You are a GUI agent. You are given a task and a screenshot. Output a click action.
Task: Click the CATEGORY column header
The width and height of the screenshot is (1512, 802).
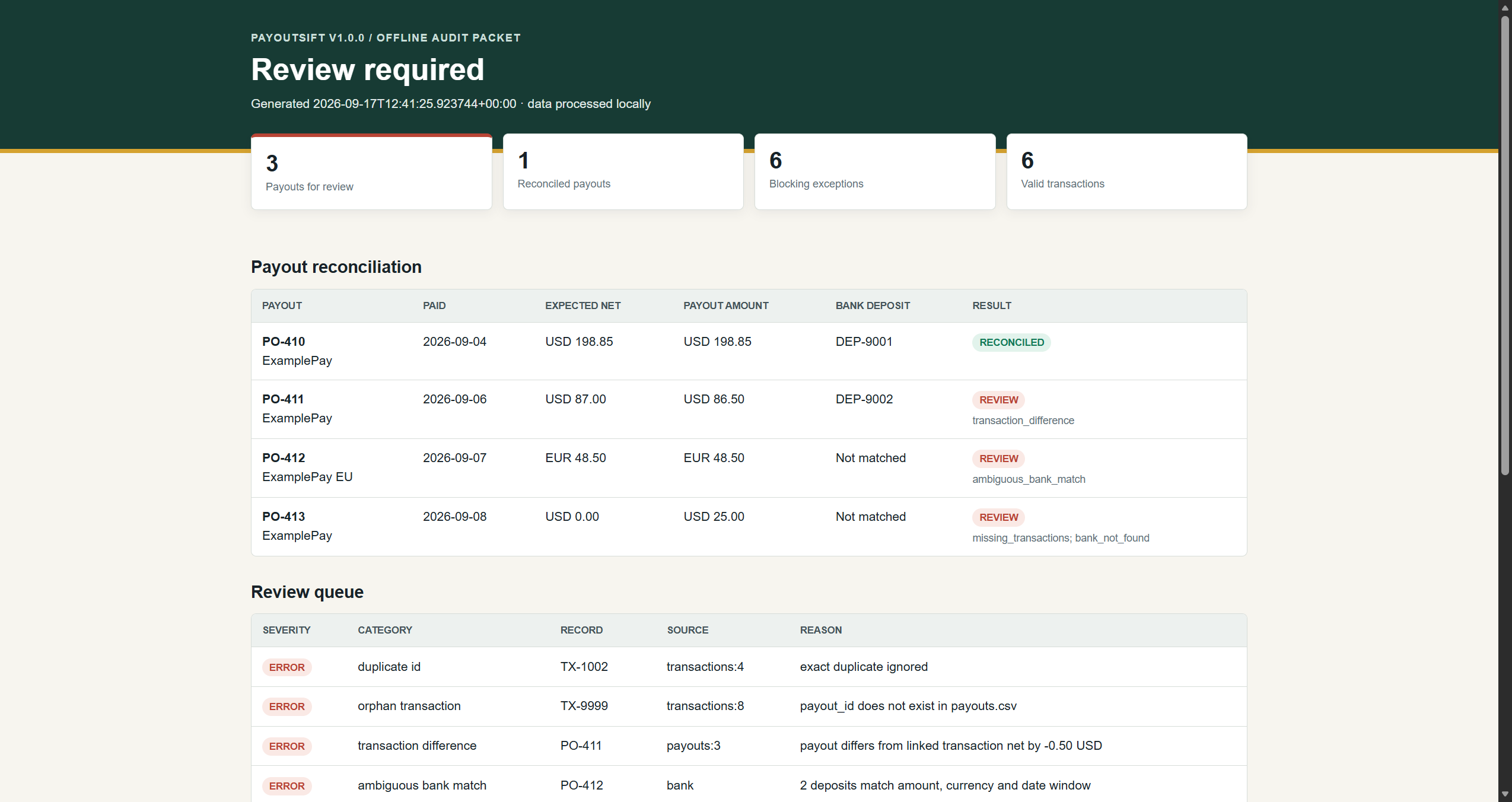coord(385,630)
